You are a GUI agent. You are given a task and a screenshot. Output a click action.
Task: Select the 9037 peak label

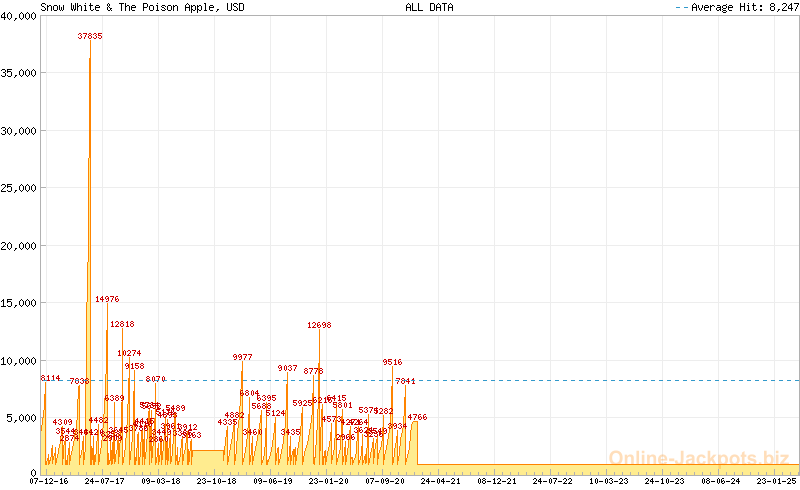coord(287,368)
